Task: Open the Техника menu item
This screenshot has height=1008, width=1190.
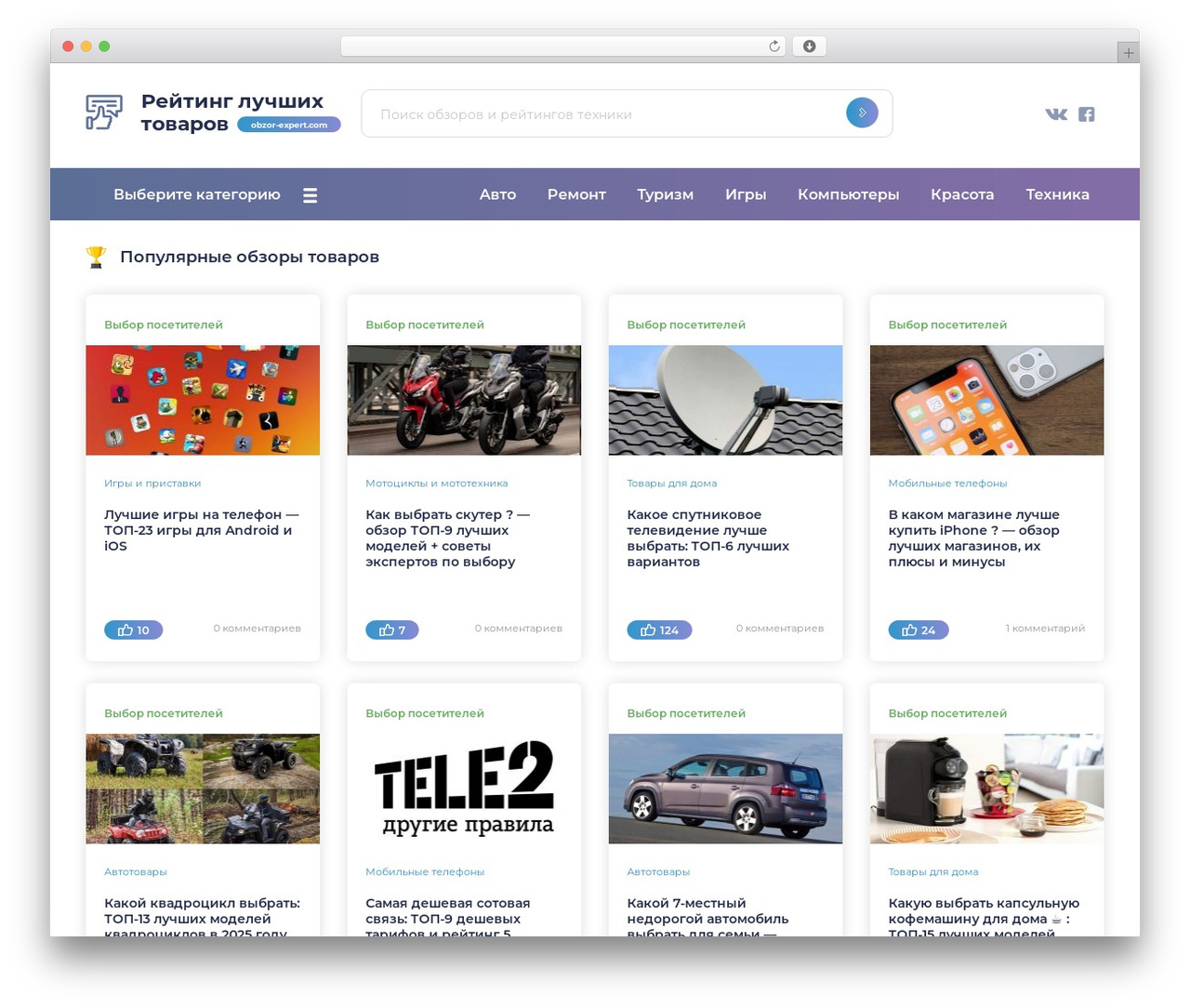Action: tap(1057, 194)
